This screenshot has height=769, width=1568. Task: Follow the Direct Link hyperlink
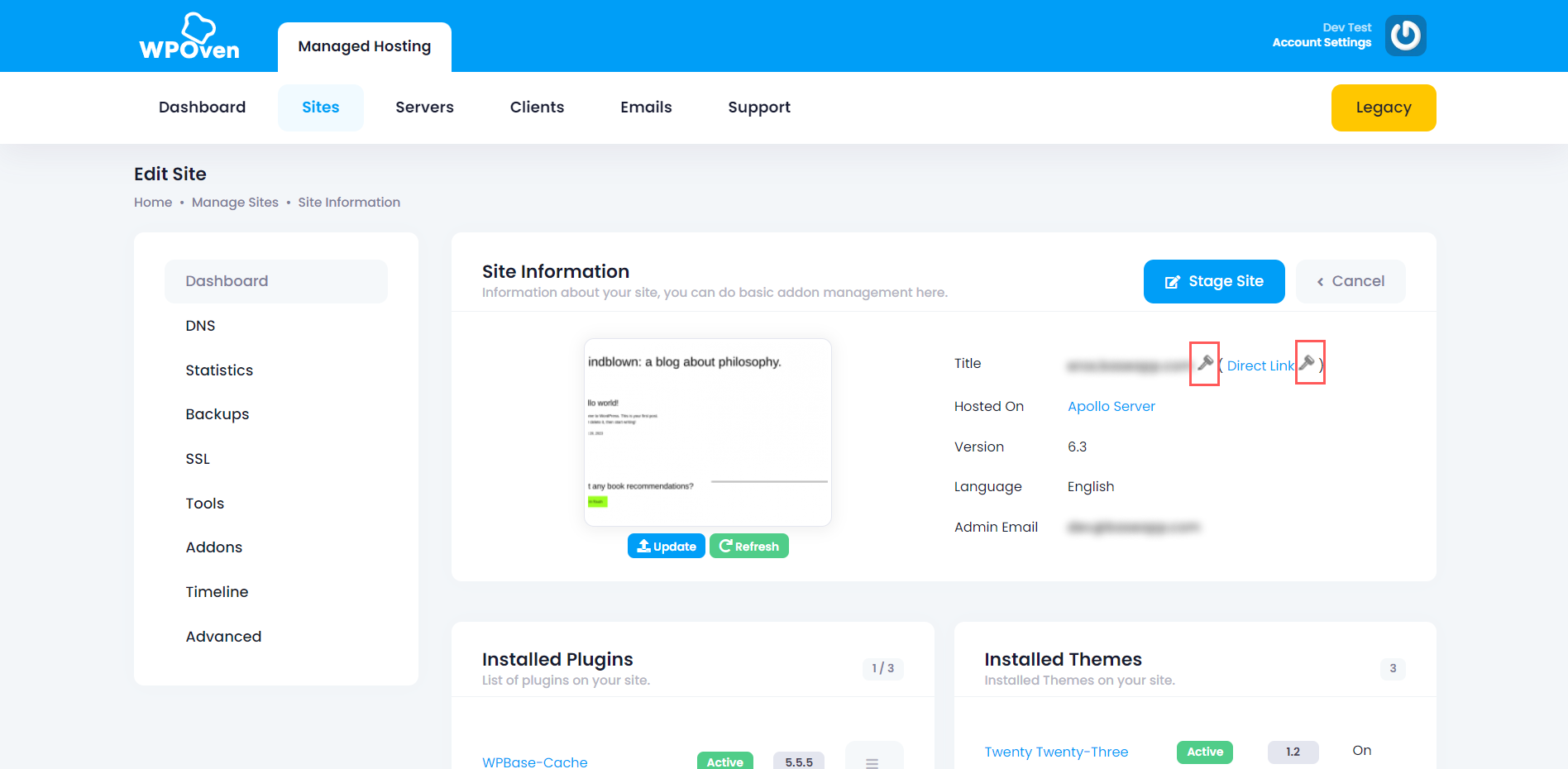1260,365
